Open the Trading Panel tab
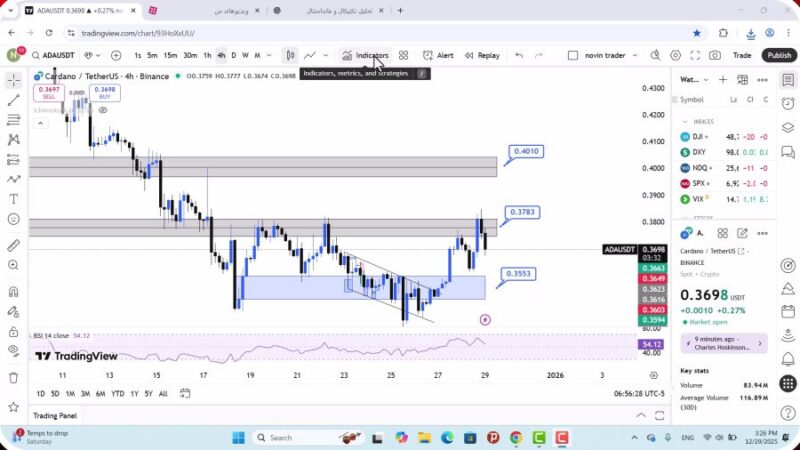The height and width of the screenshot is (450, 800). [x=55, y=415]
